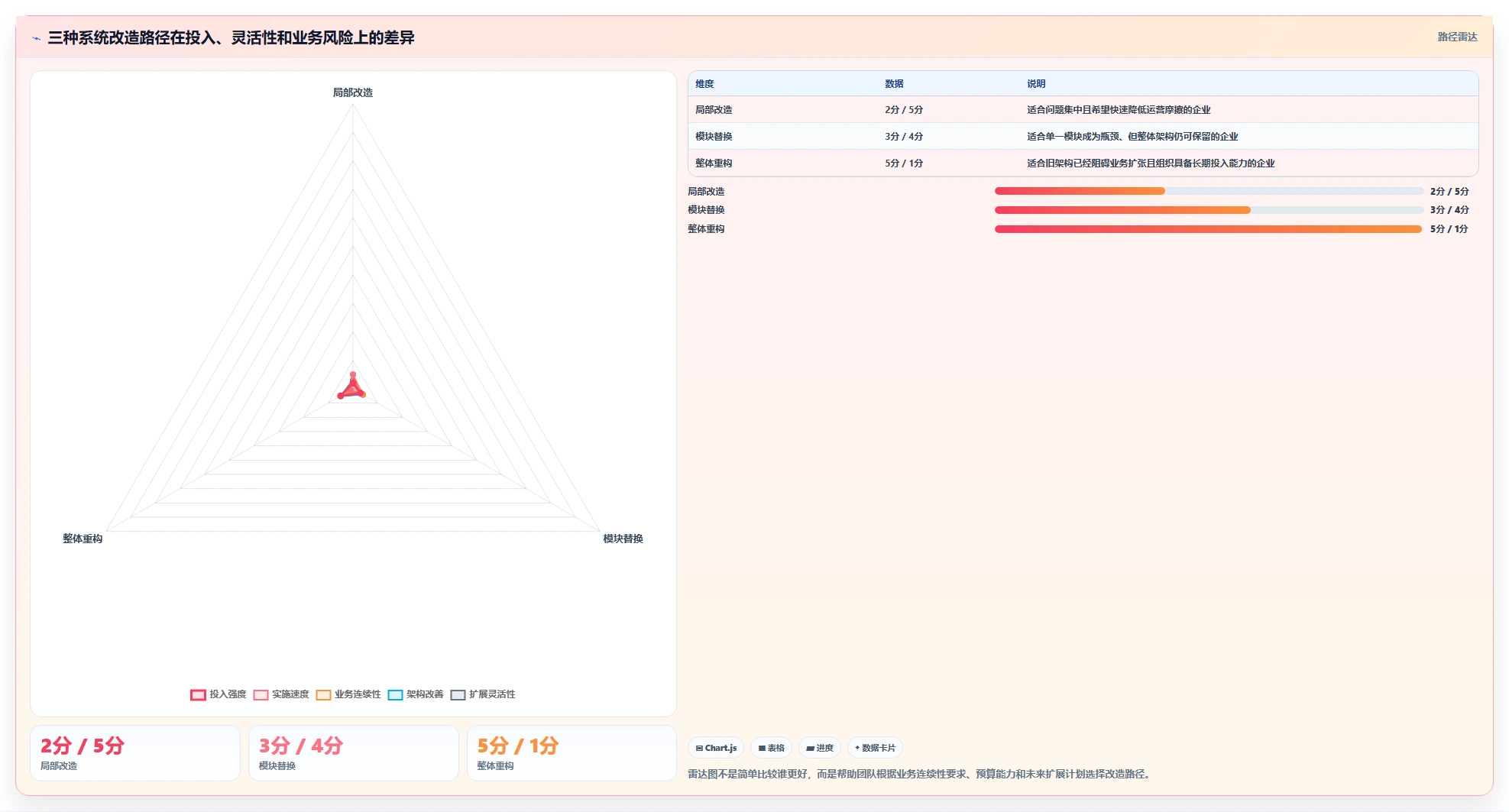
Task: Click the 模块替换 radar axis label
Action: tap(623, 539)
